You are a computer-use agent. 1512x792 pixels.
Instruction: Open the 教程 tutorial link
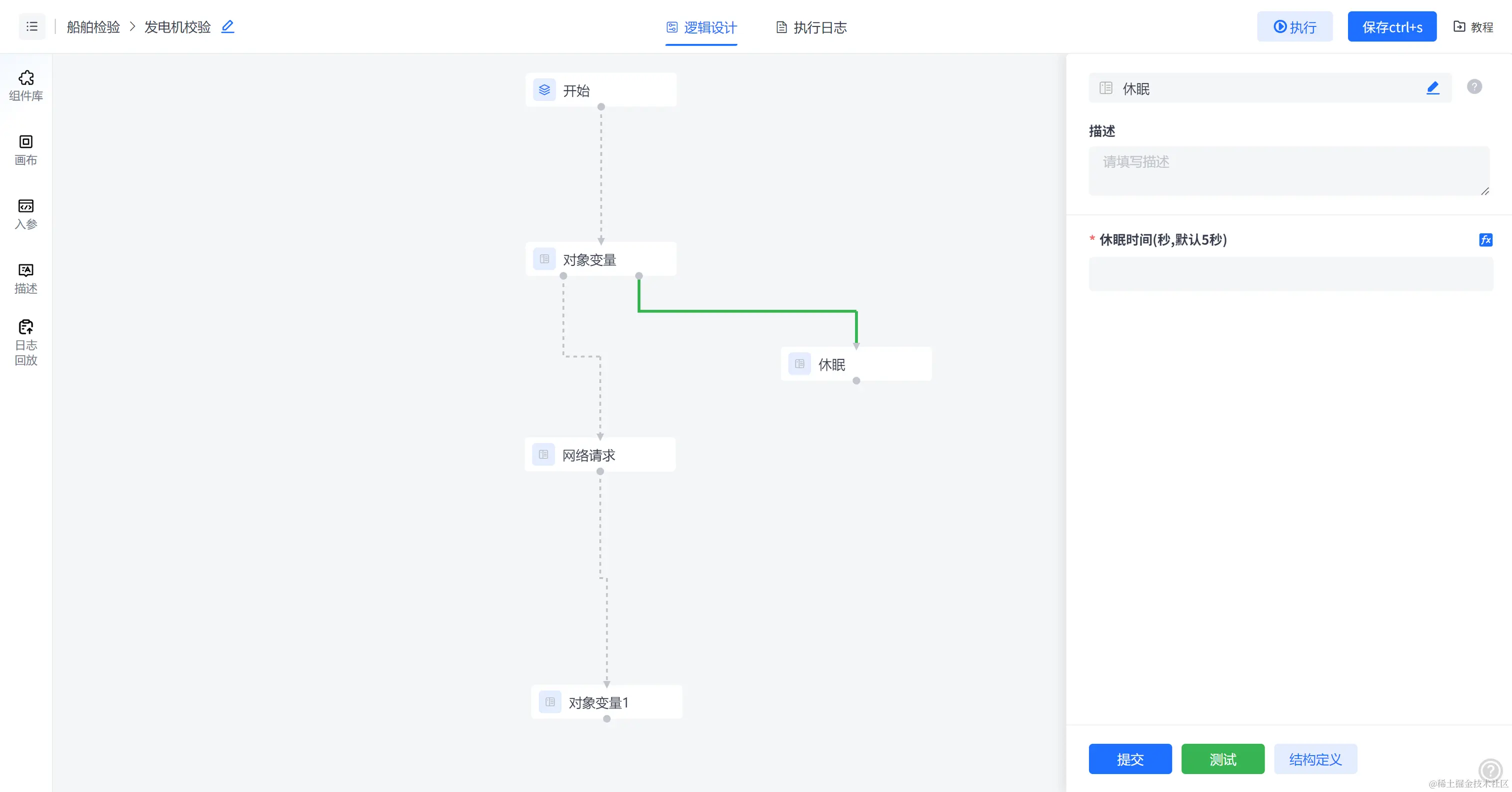tap(1472, 27)
